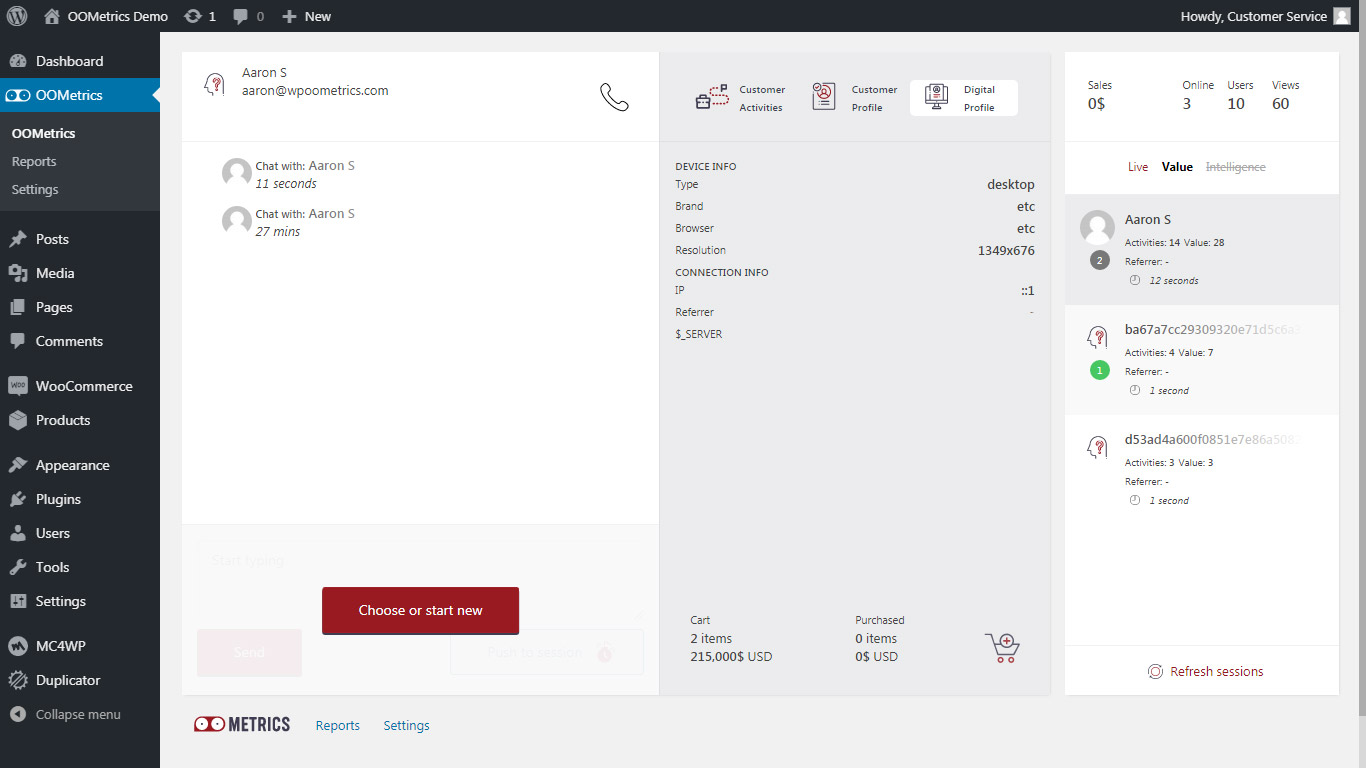Click the Choose or start new button

(x=420, y=610)
